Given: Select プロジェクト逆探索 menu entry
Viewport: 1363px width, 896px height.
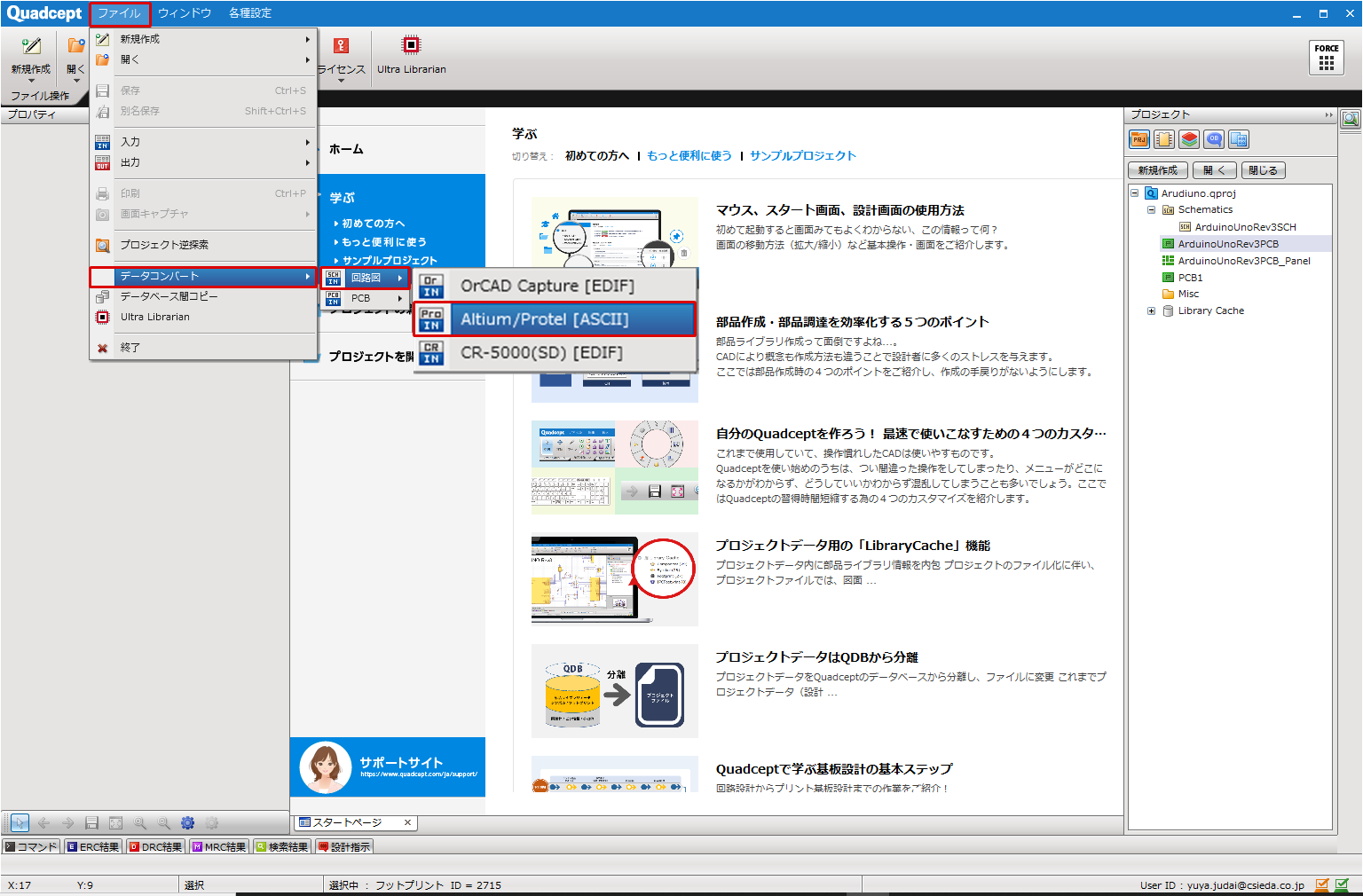Looking at the screenshot, I should point(203,245).
